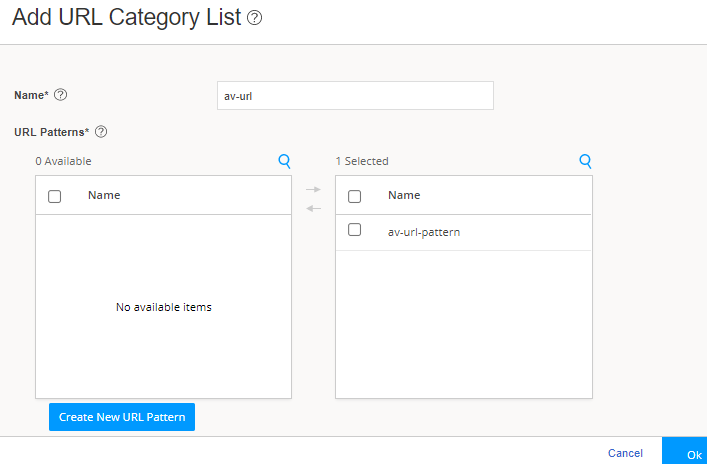The width and height of the screenshot is (707, 464).
Task: Click the move-right arrow between lists
Action: (313, 189)
